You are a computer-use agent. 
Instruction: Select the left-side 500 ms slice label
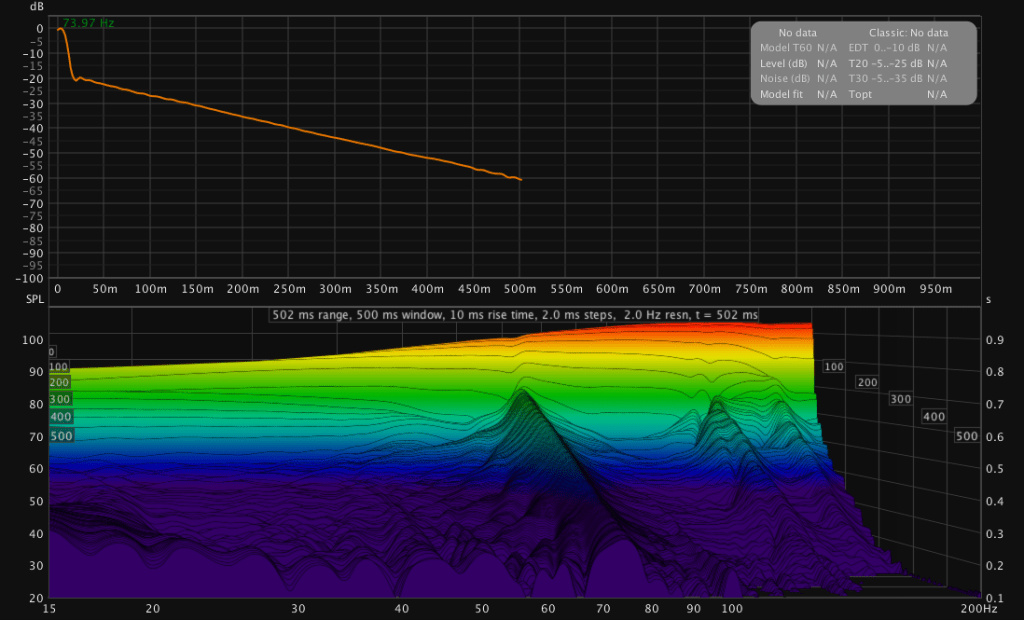pyautogui.click(x=60, y=436)
